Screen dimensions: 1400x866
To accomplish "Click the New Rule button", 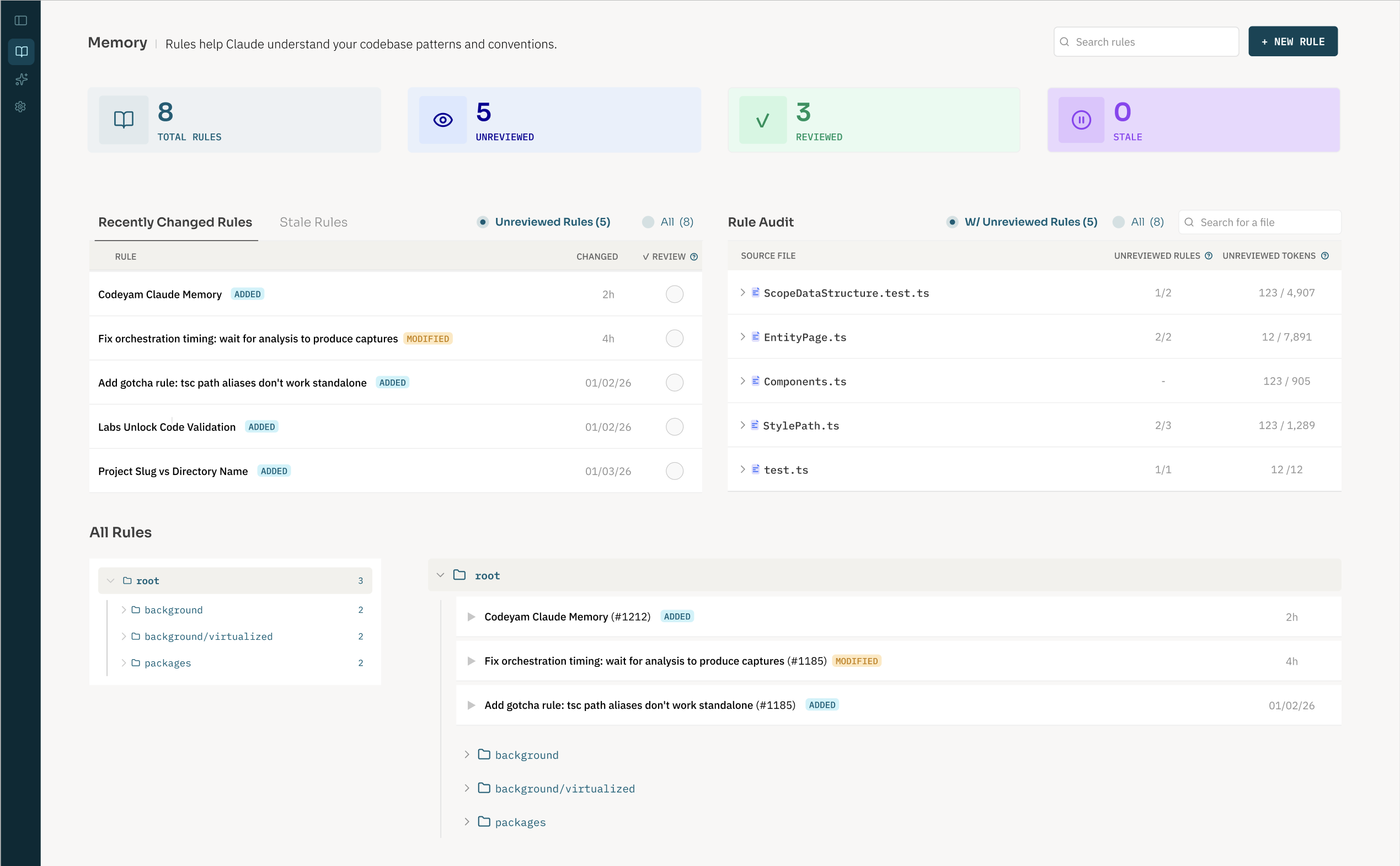I will coord(1292,42).
